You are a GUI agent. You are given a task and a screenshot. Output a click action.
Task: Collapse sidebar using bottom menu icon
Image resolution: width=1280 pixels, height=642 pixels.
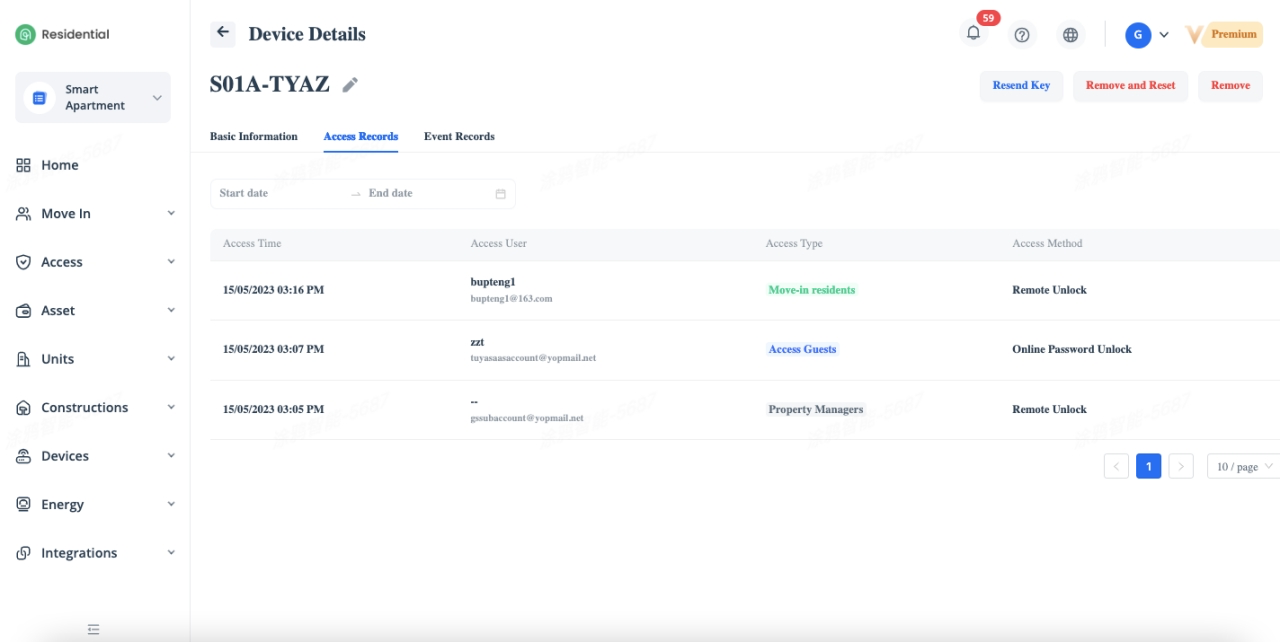pos(93,629)
